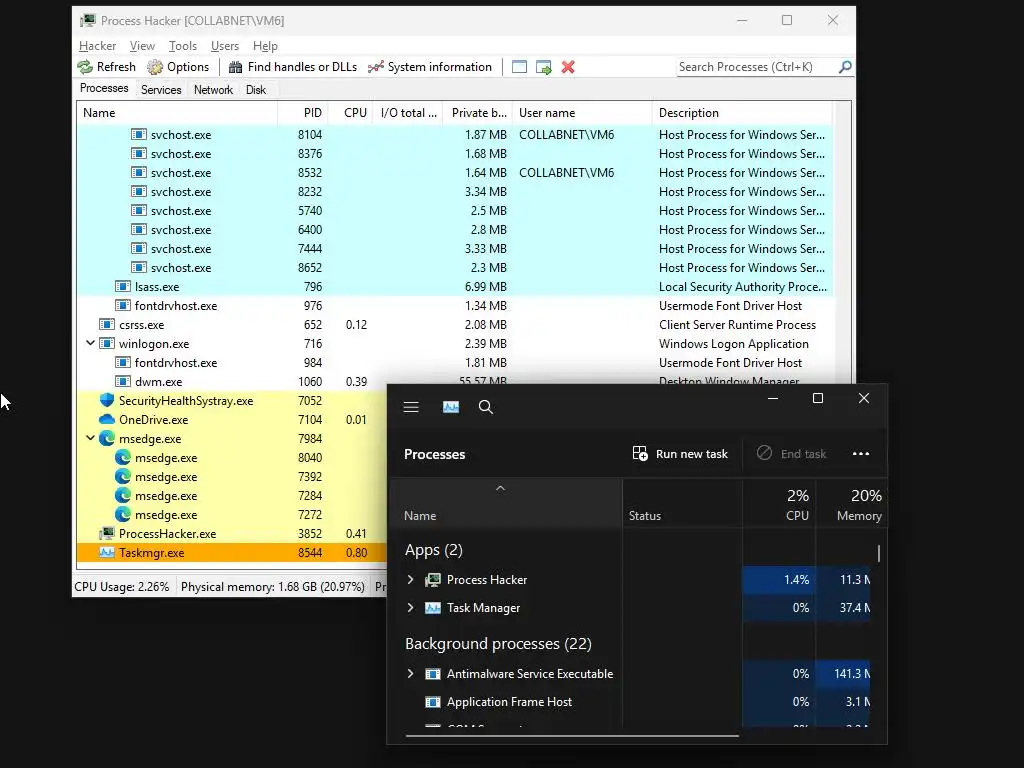Expand Task Manager group in Apps list
Image resolution: width=1024 pixels, height=768 pixels.
click(x=410, y=607)
